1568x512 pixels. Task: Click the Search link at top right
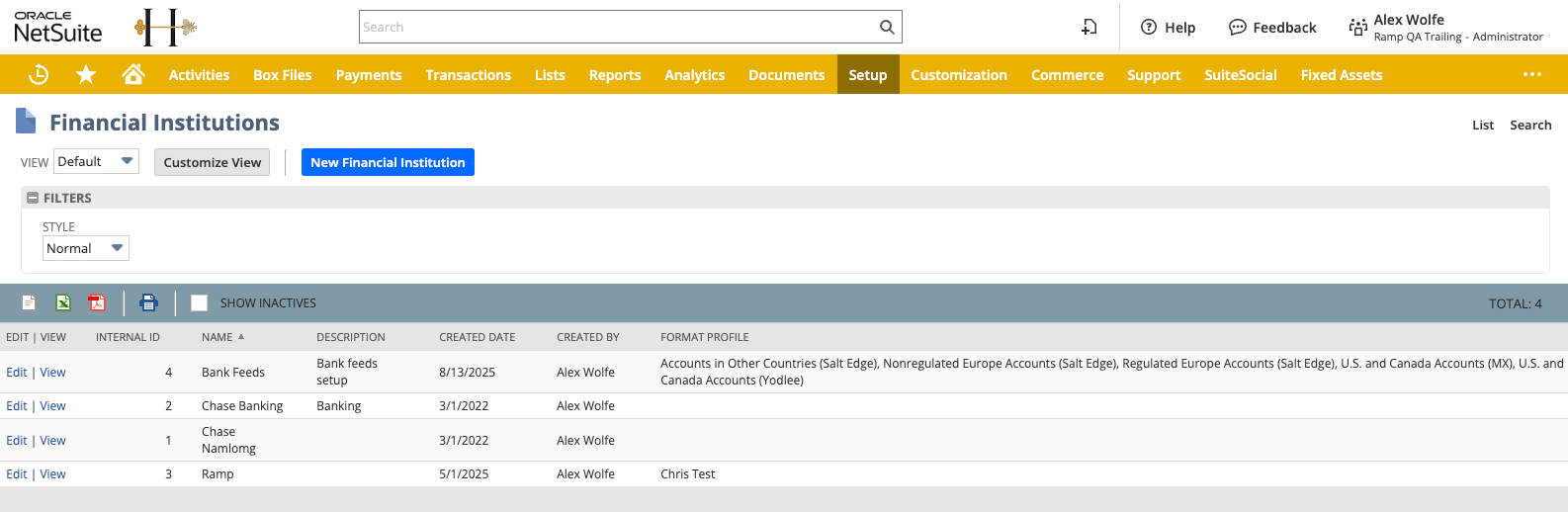[x=1530, y=125]
